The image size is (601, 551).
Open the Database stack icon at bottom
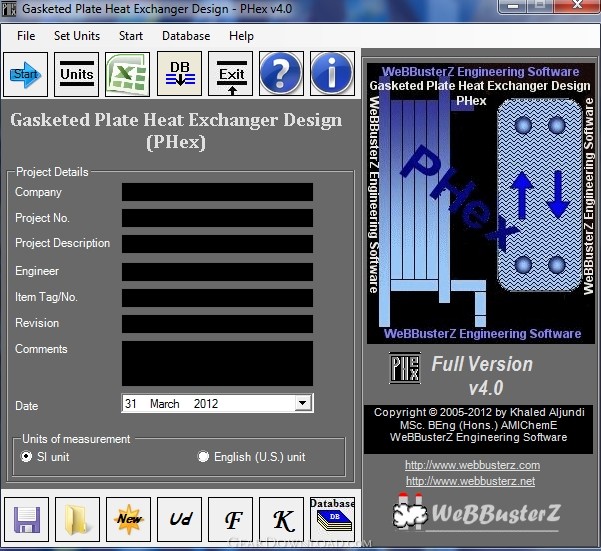[x=332, y=519]
